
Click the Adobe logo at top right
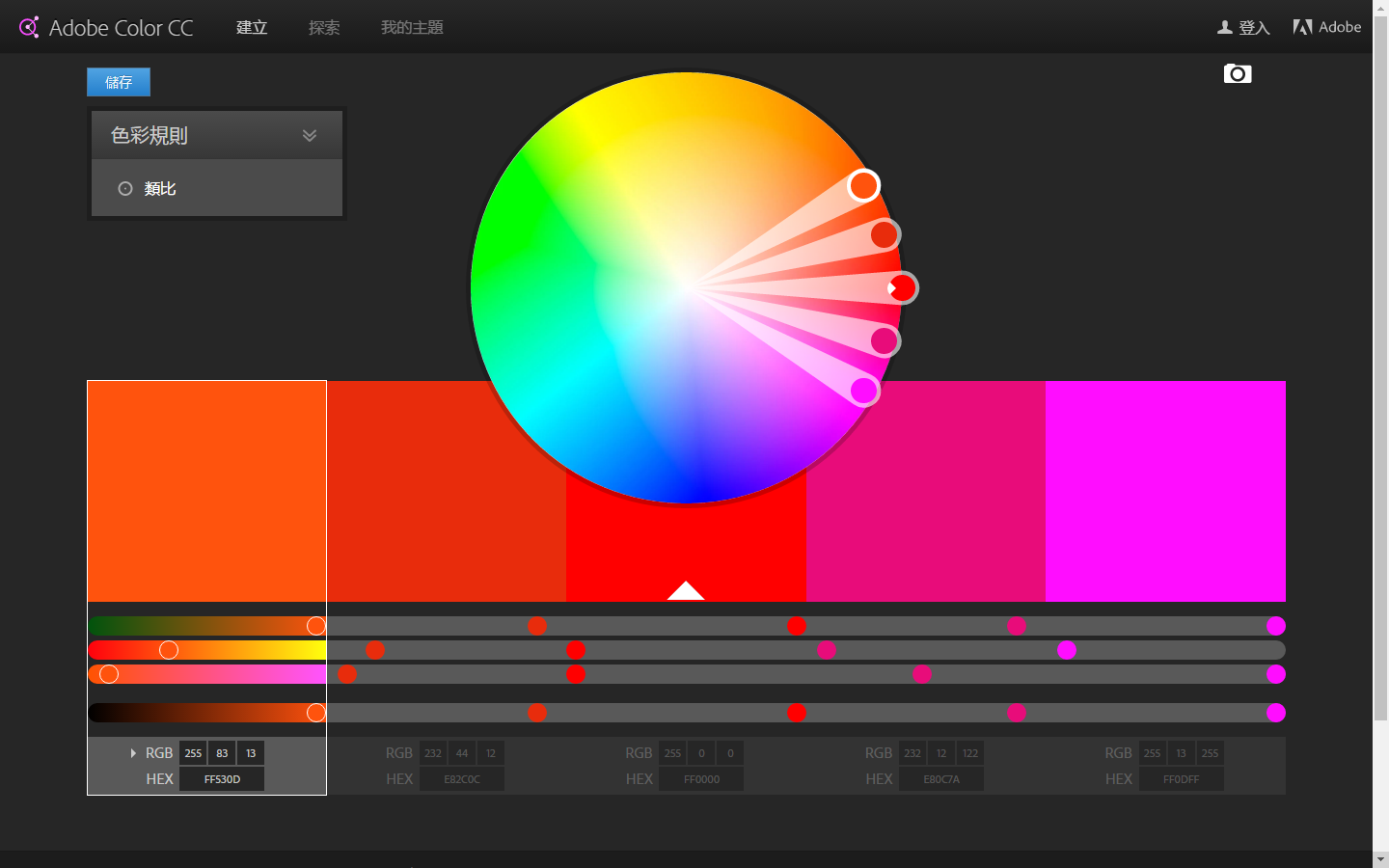point(1302,27)
